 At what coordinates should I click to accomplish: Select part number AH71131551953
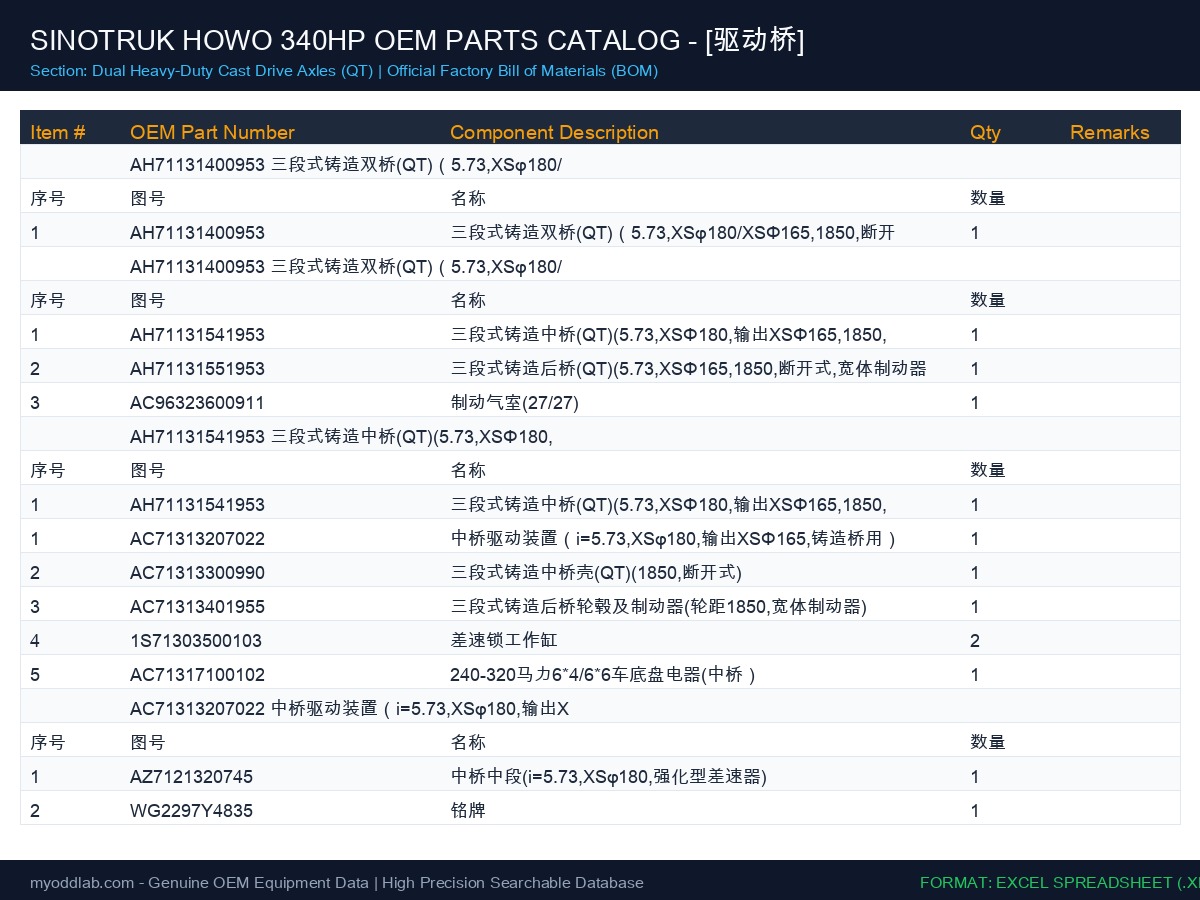pos(197,369)
